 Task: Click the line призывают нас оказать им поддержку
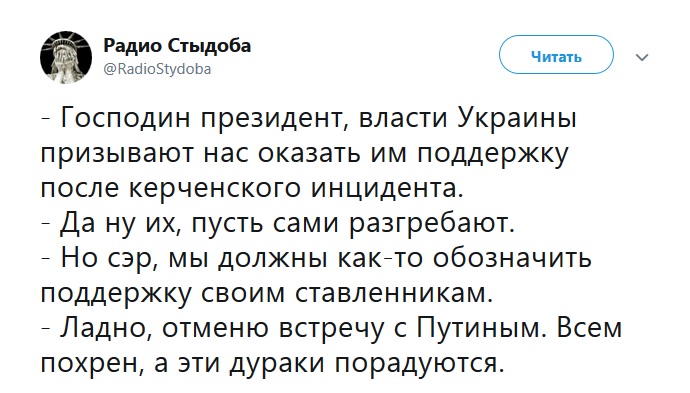305,154
